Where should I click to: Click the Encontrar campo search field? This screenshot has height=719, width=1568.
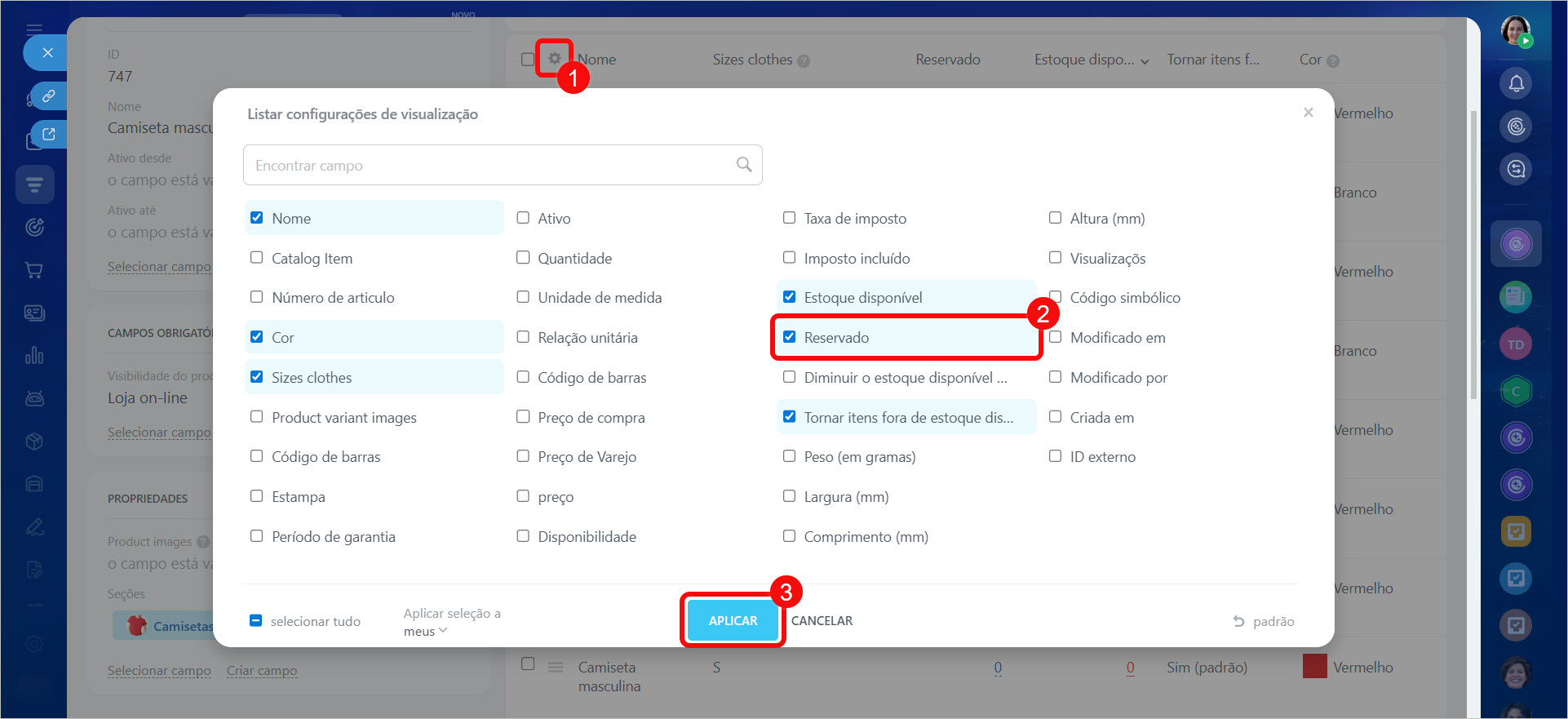pos(489,165)
